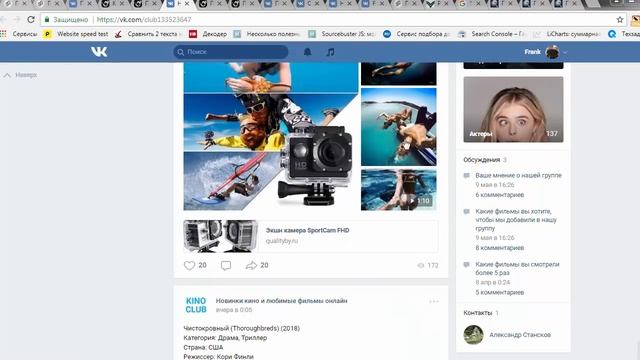Reload the page with refresh icon
Image resolution: width=640 pixels, height=360 pixels.
[x=31, y=19]
